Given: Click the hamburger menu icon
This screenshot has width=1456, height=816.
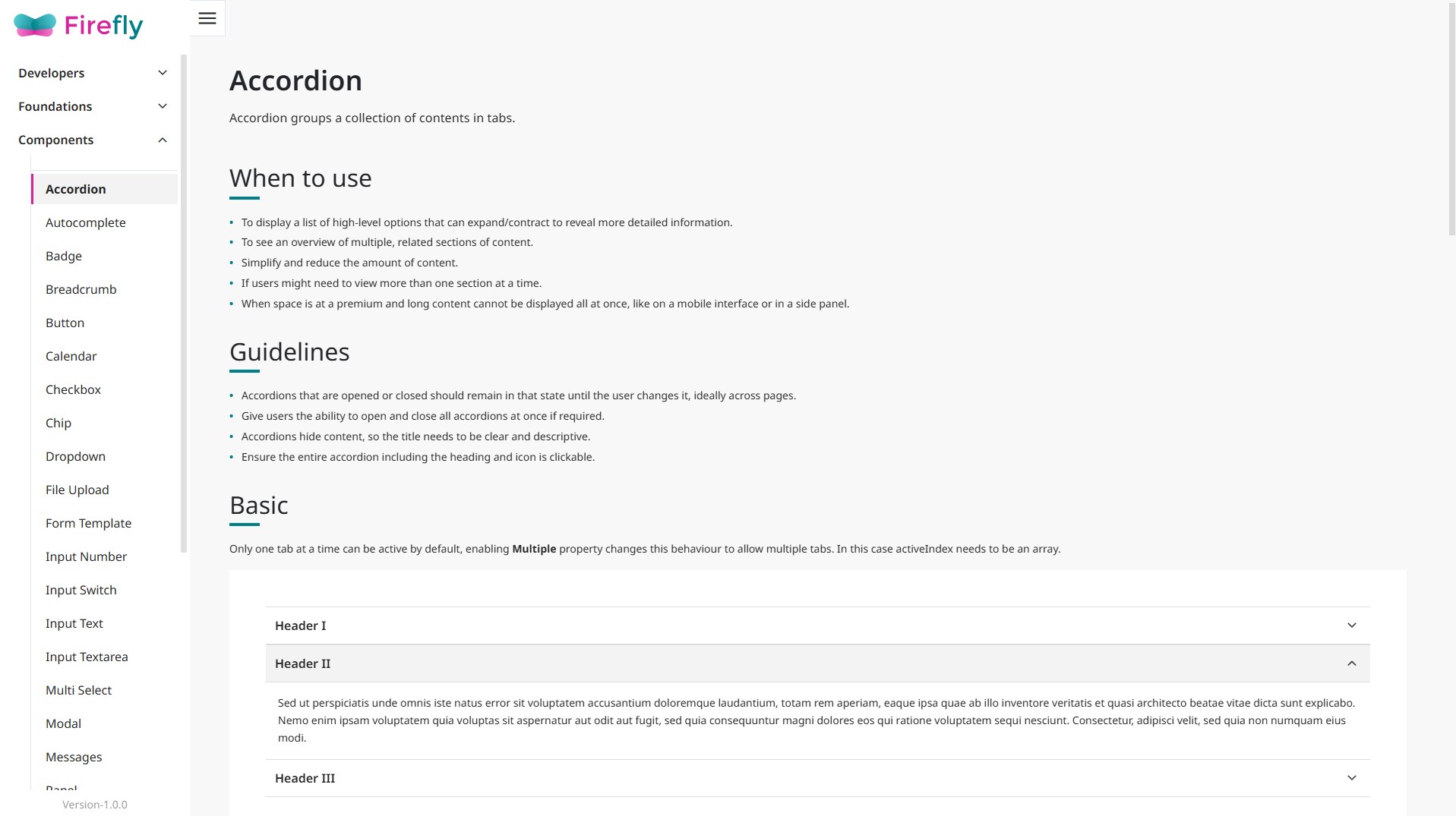Looking at the screenshot, I should pyautogui.click(x=207, y=18).
